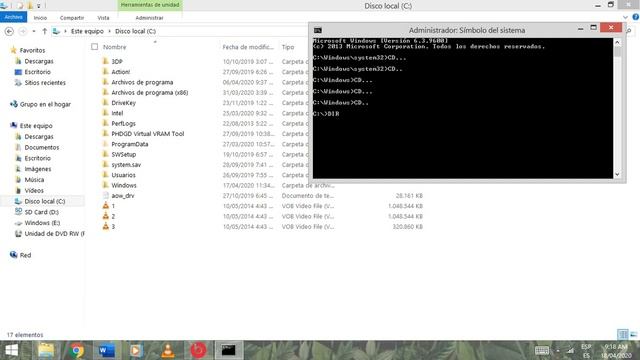Open the touch keyboard tray icon
The height and width of the screenshot is (360, 640).
point(542,350)
